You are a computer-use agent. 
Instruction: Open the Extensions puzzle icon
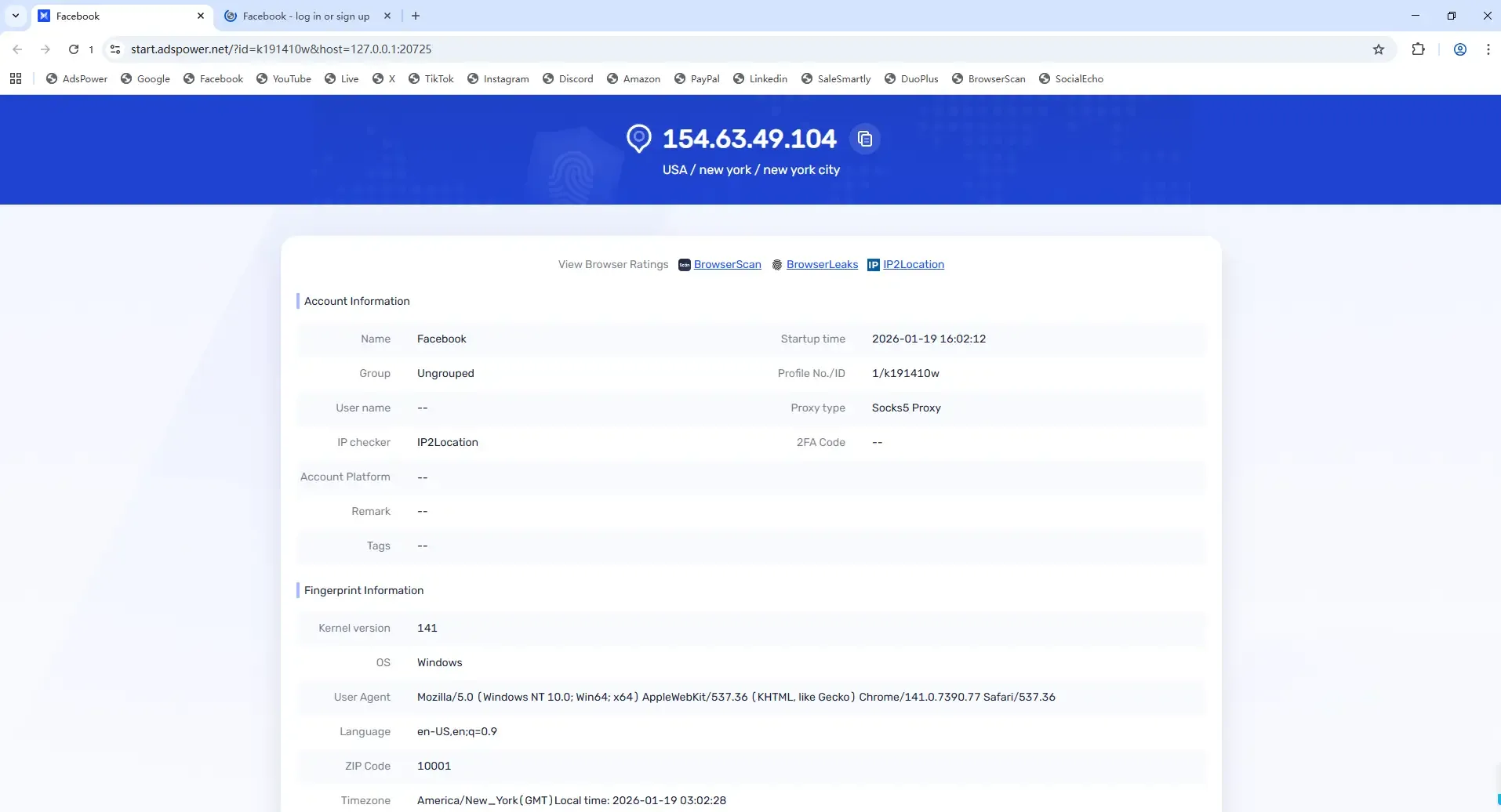1418,49
